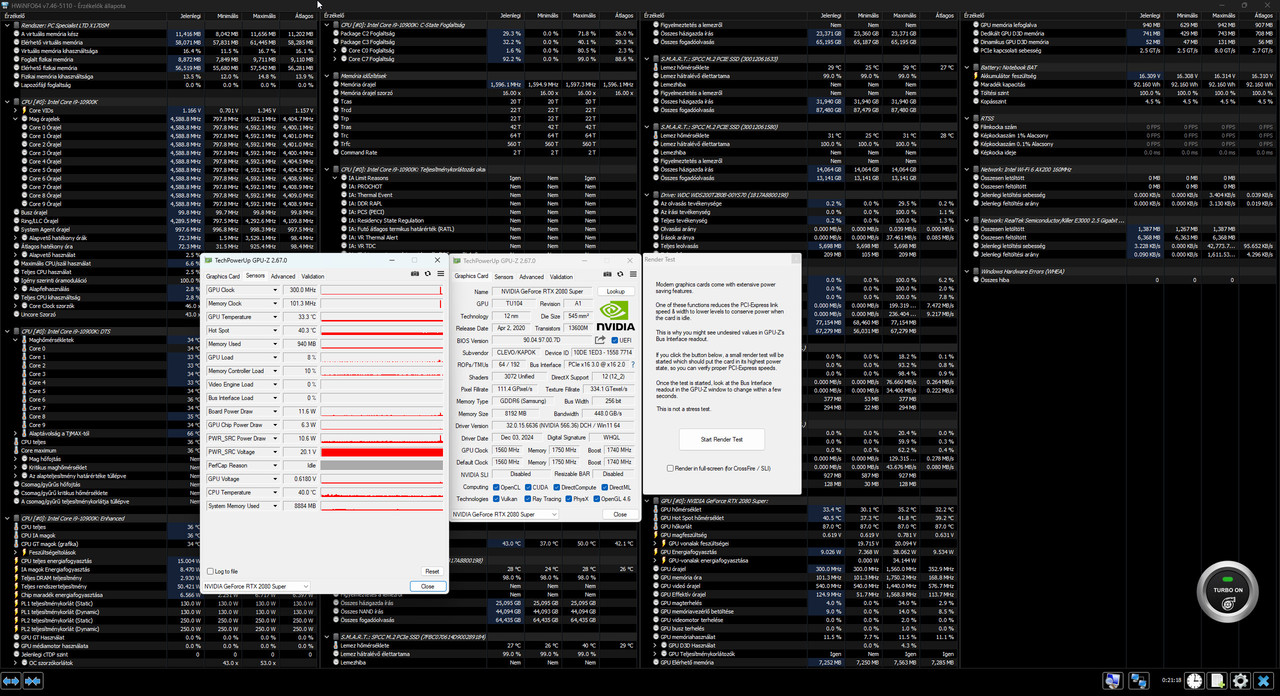The height and width of the screenshot is (696, 1280).
Task: Select the Core 0 Órajel row
Action: coord(160,127)
